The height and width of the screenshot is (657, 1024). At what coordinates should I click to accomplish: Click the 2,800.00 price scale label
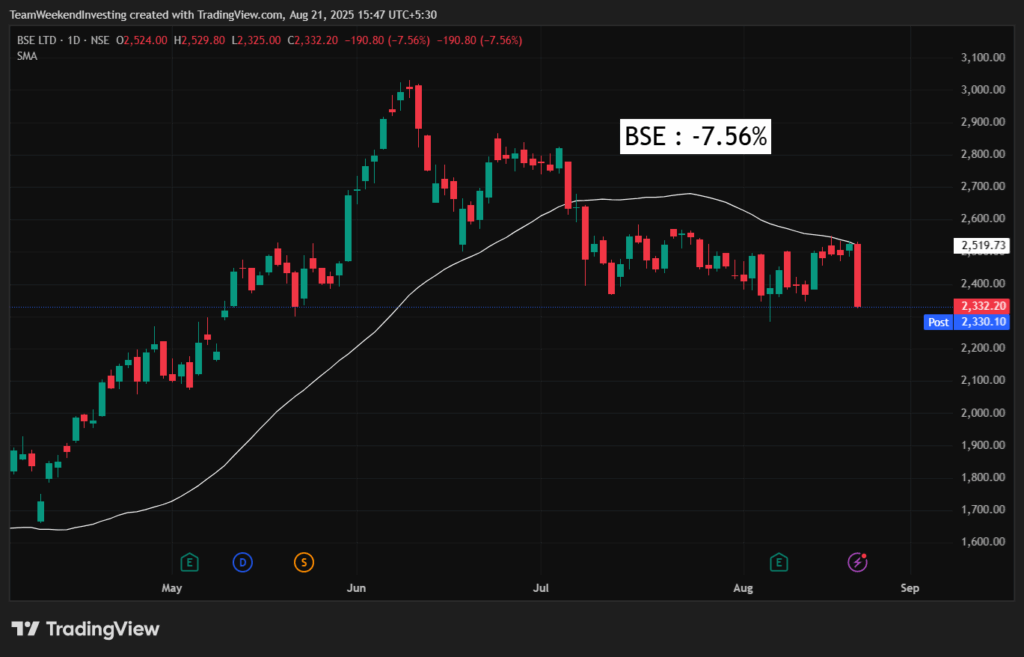click(x=983, y=154)
